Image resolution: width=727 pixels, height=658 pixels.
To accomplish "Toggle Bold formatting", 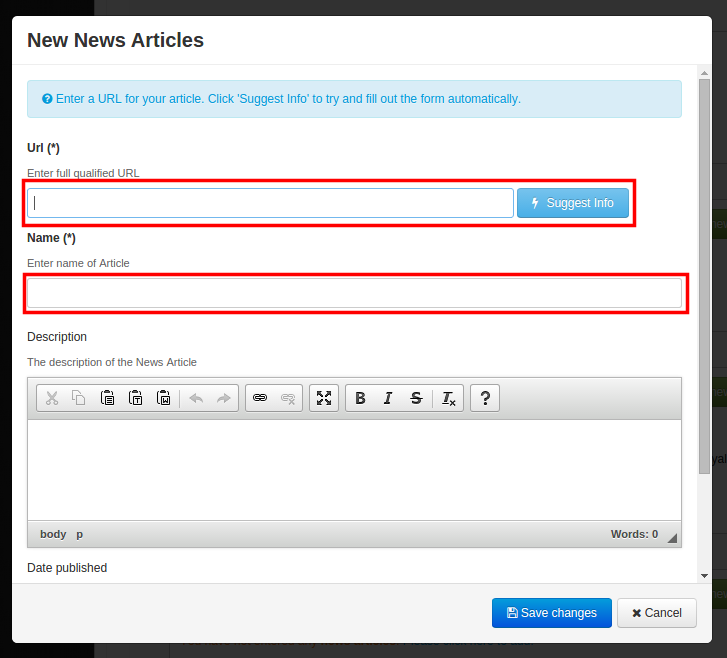I will click(360, 398).
